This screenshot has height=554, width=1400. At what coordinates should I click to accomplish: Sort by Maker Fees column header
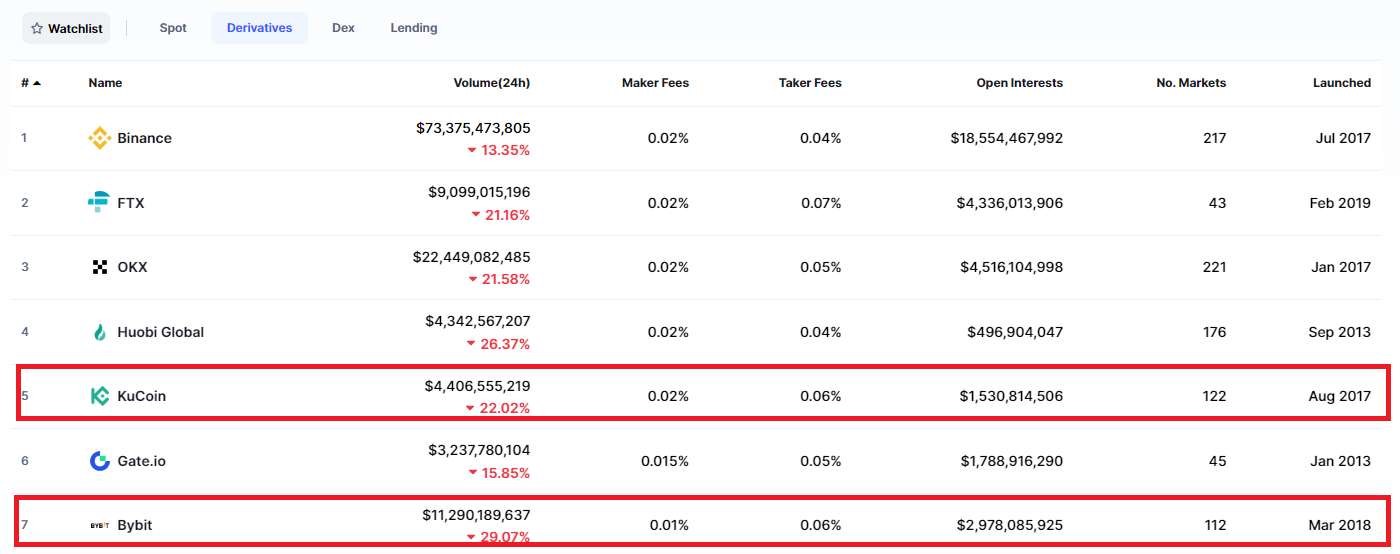(x=655, y=83)
